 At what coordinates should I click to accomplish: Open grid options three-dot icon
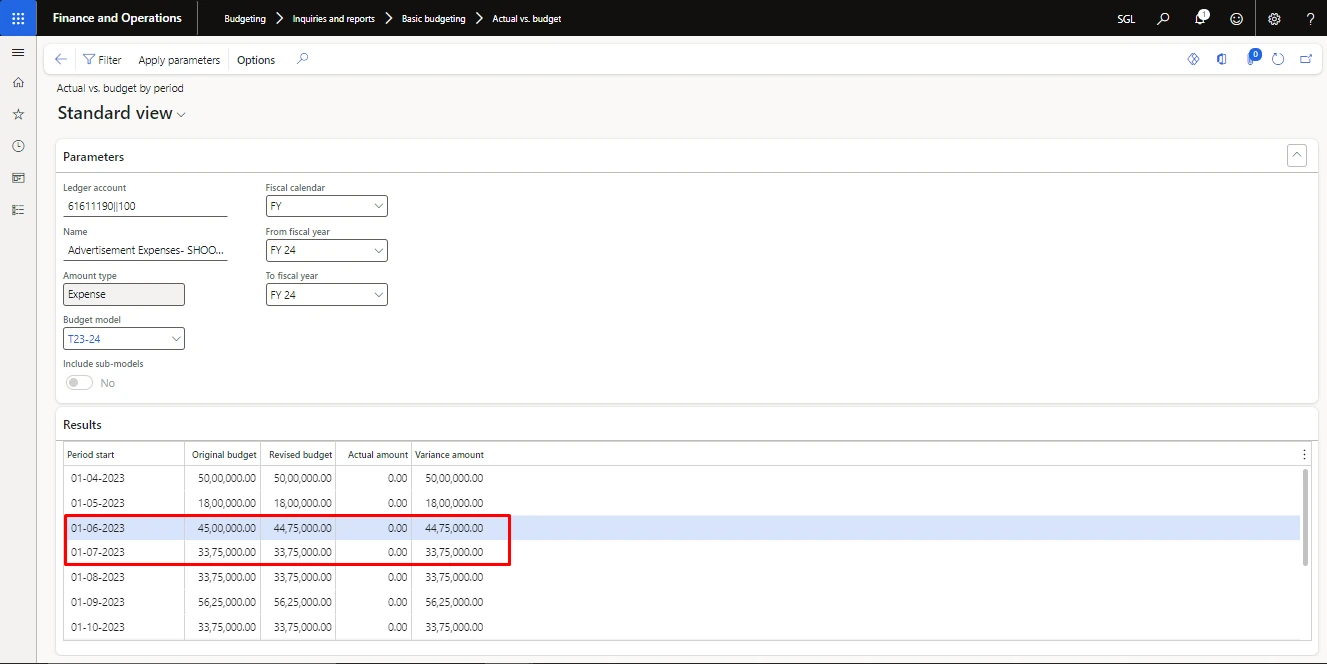point(1304,454)
